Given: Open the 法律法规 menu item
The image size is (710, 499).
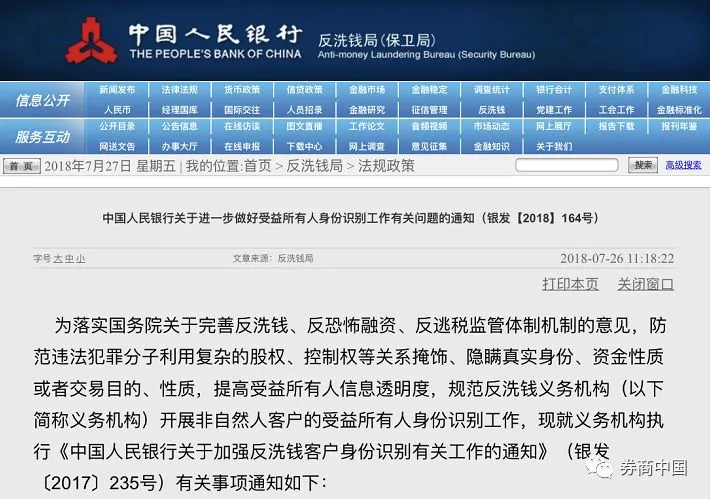Looking at the screenshot, I should click(180, 90).
